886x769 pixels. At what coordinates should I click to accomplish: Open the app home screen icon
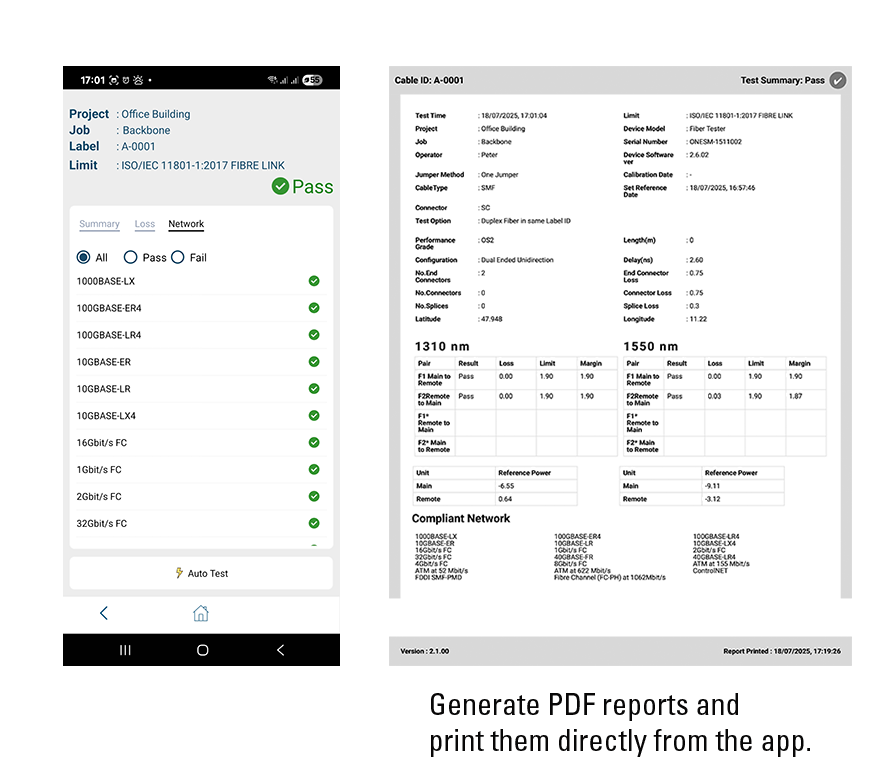pyautogui.click(x=201, y=613)
